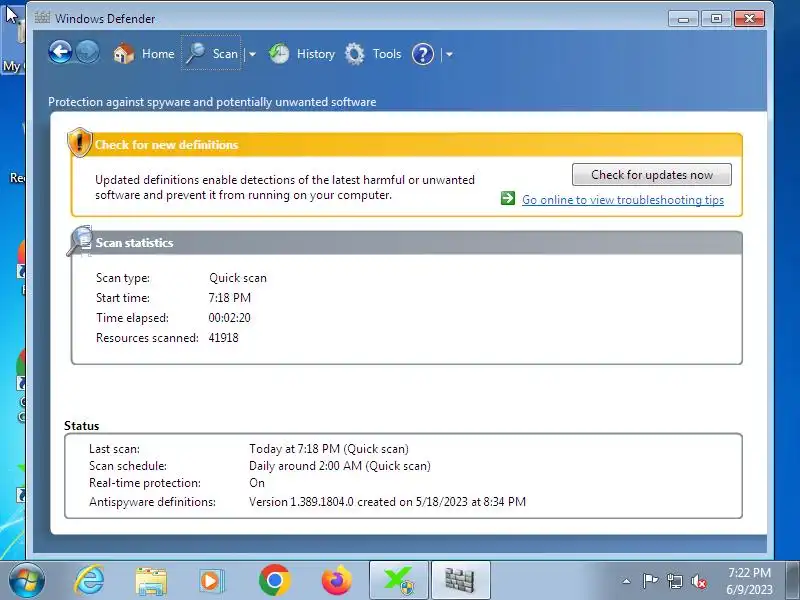Click the Version 1.389.1804.0 definitions text
This screenshot has width=800, height=600.
[387, 502]
